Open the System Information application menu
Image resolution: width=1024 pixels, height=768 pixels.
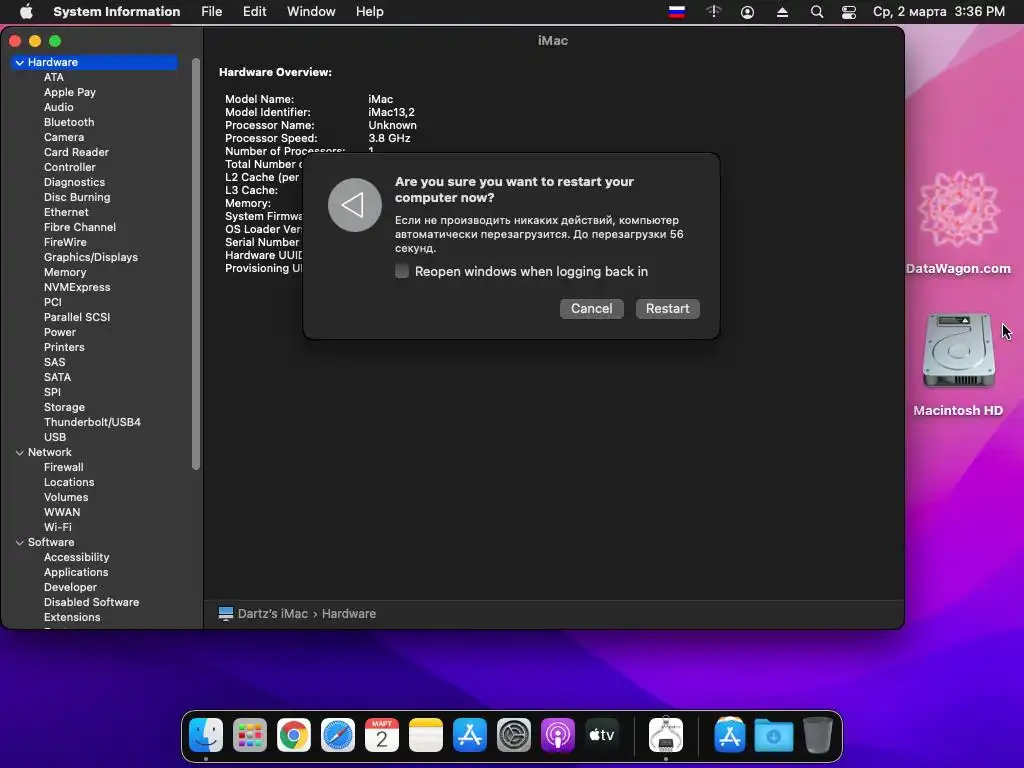click(116, 12)
